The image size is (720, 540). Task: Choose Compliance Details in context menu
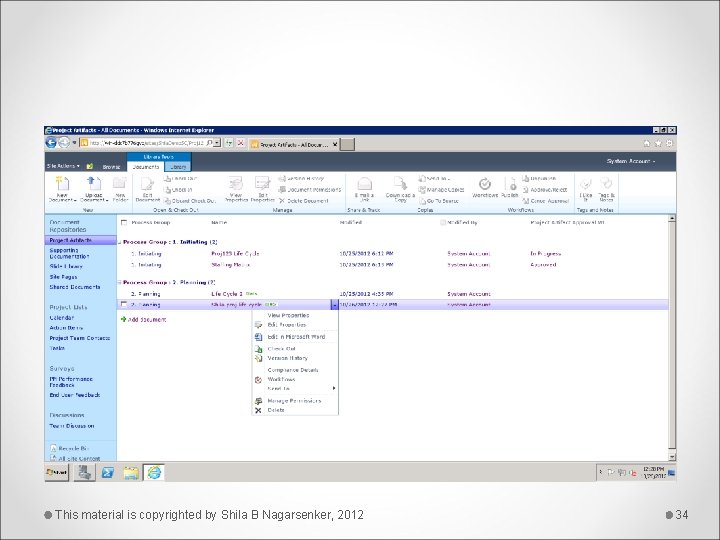pyautogui.click(x=295, y=370)
